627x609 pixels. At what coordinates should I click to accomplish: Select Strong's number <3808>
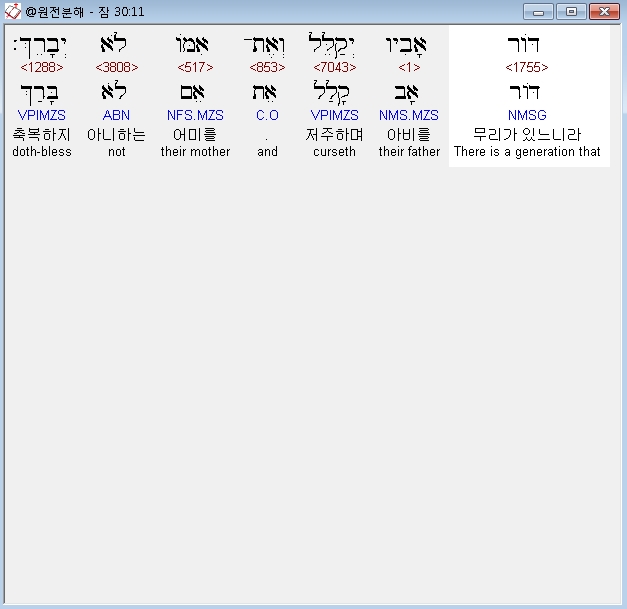[117, 67]
